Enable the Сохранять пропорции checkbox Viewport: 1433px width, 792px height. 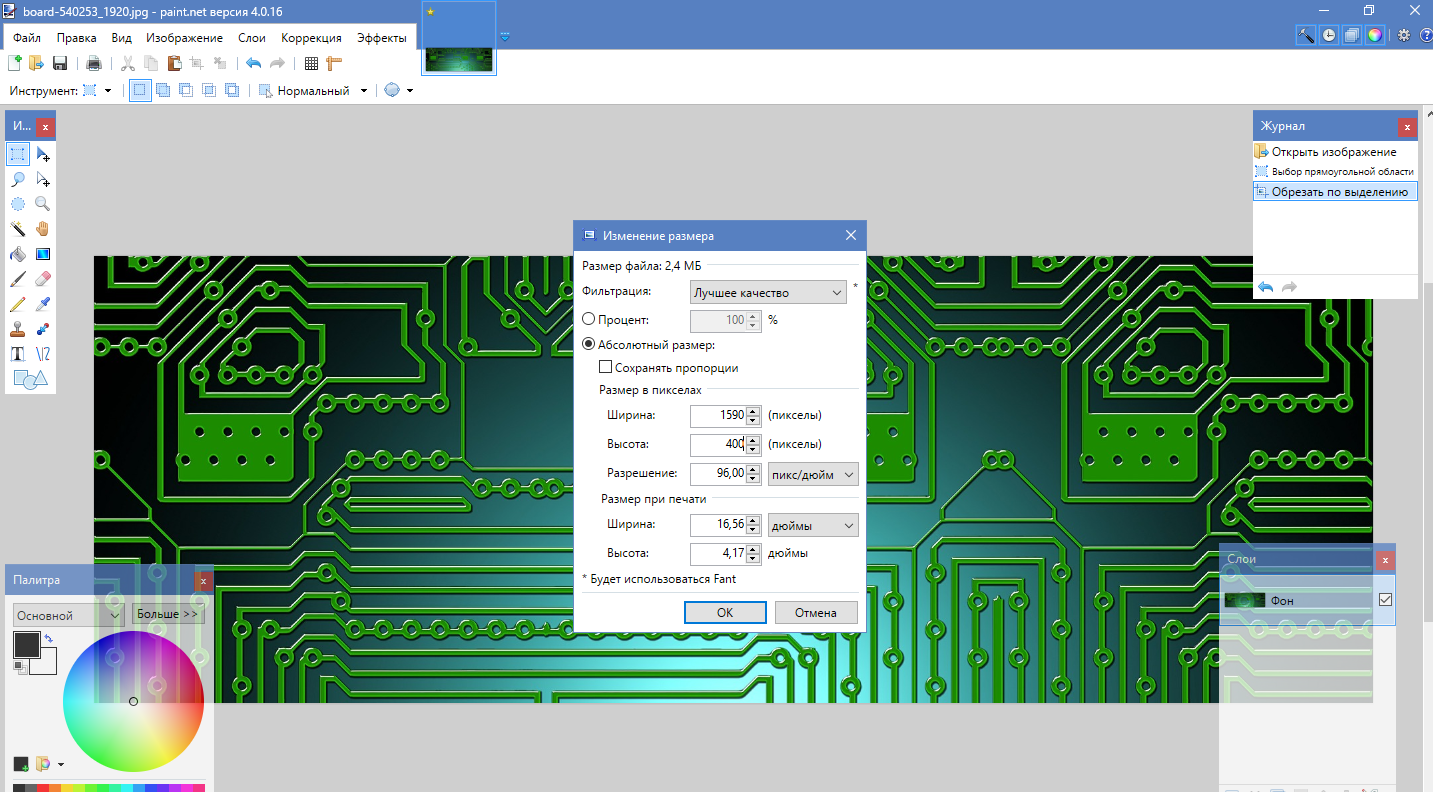coord(605,368)
